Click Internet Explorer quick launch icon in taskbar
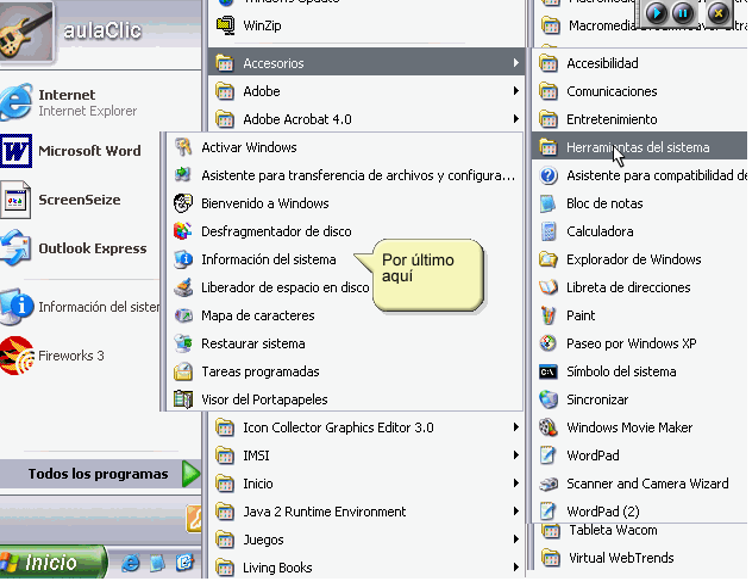 130,563
